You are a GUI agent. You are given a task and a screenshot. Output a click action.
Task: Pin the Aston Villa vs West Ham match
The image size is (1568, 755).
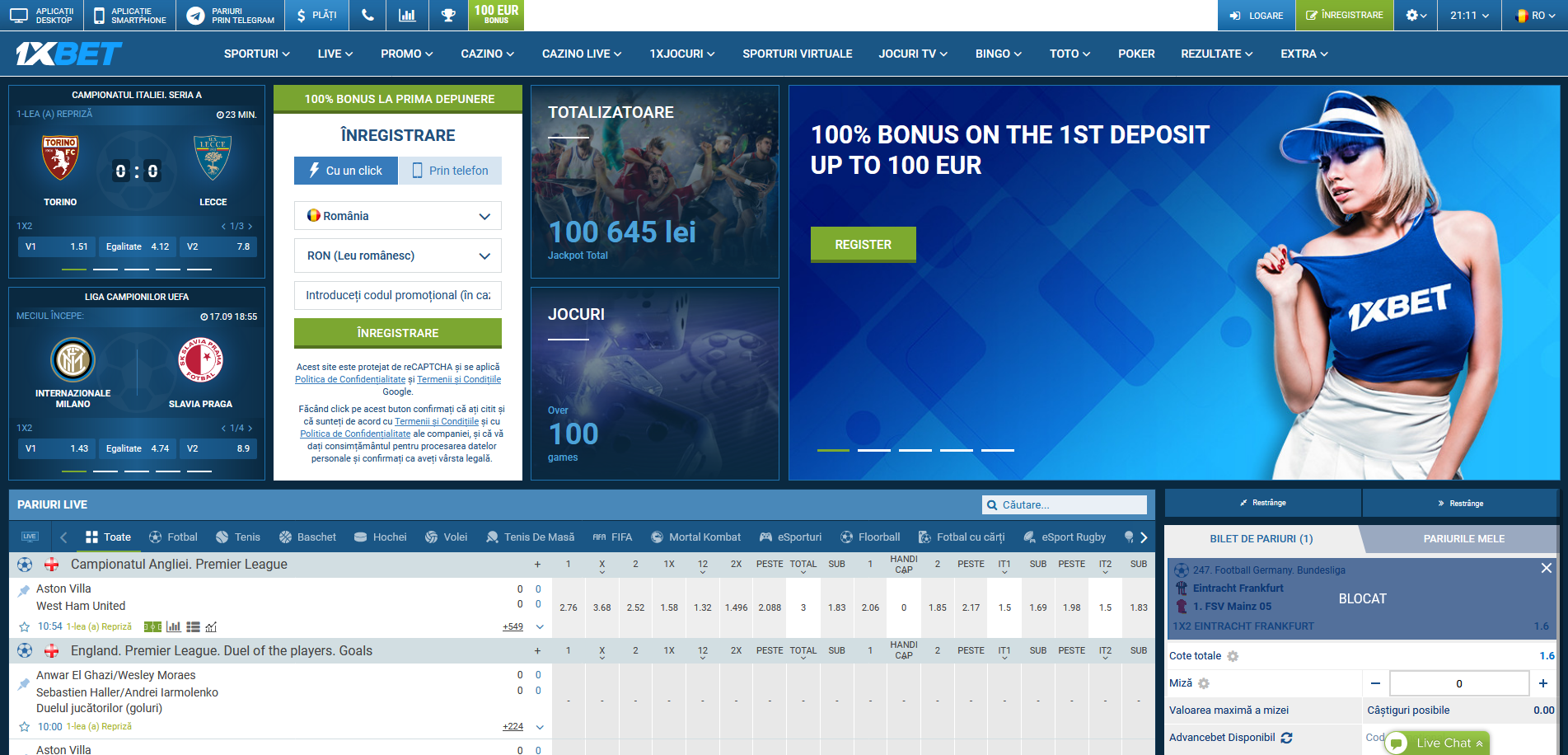click(x=24, y=590)
